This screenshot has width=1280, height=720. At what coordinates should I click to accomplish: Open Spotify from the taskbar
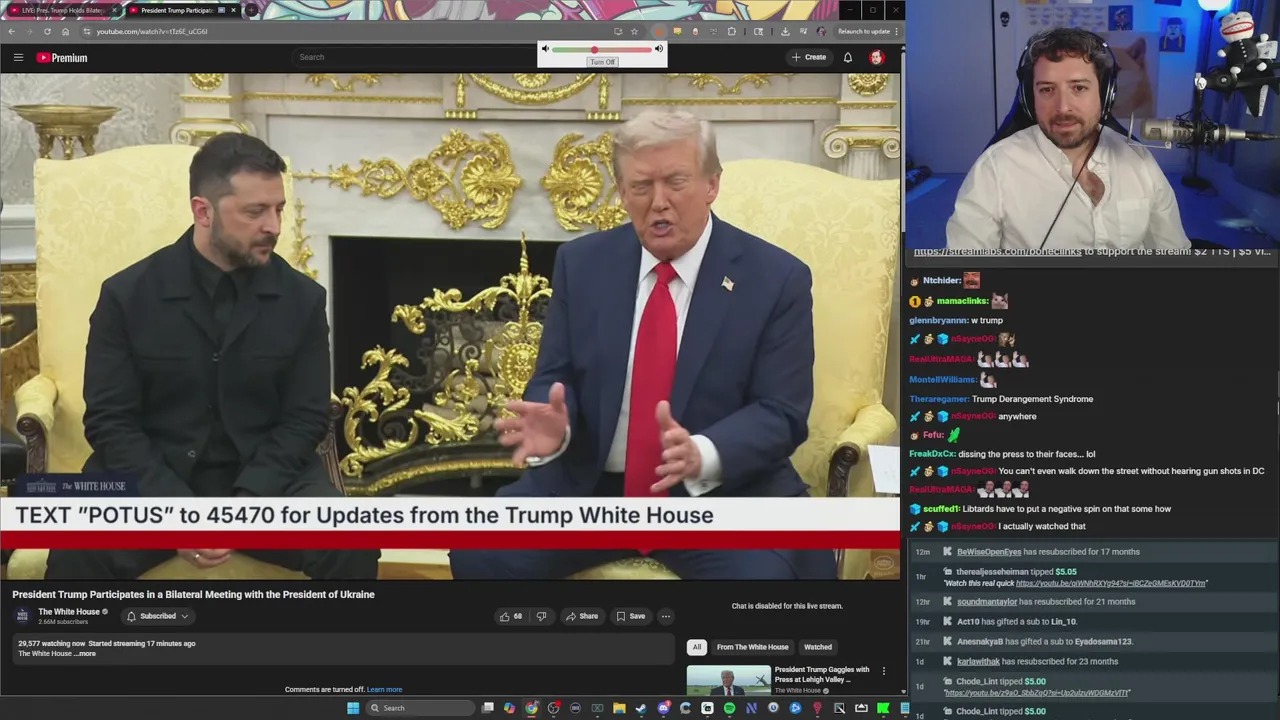pyautogui.click(x=729, y=708)
